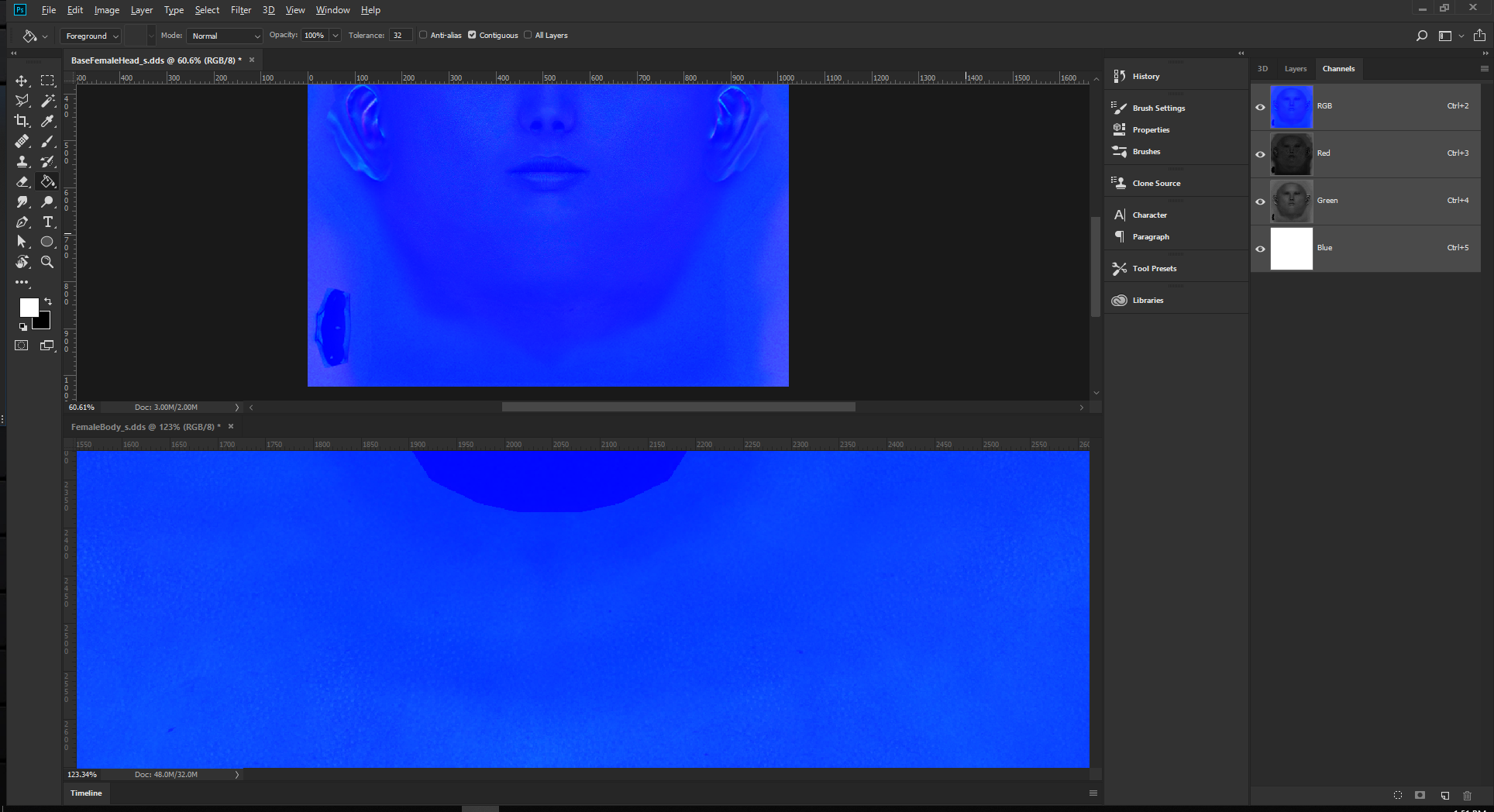Open the History panel
The height and width of the screenshot is (812, 1494).
point(1145,76)
